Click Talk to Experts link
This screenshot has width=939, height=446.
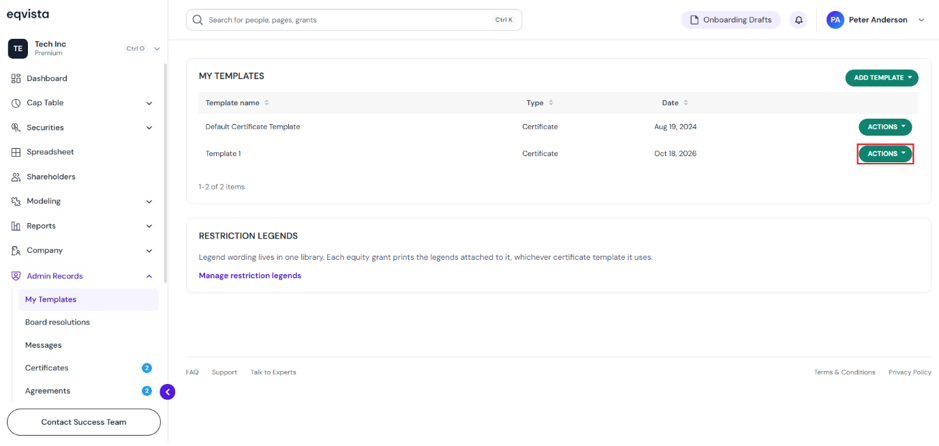click(x=273, y=372)
